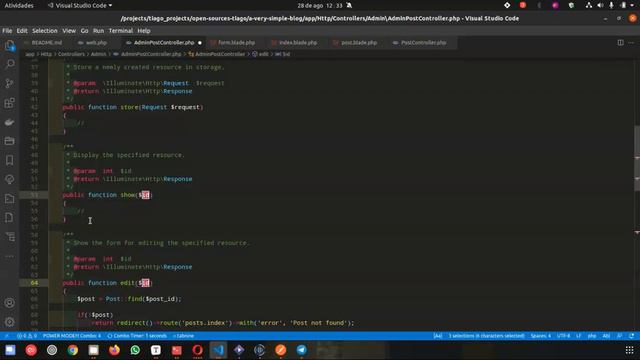The image size is (640, 360).
Task: Open the Edit menu
Action: click(x=22, y=31)
